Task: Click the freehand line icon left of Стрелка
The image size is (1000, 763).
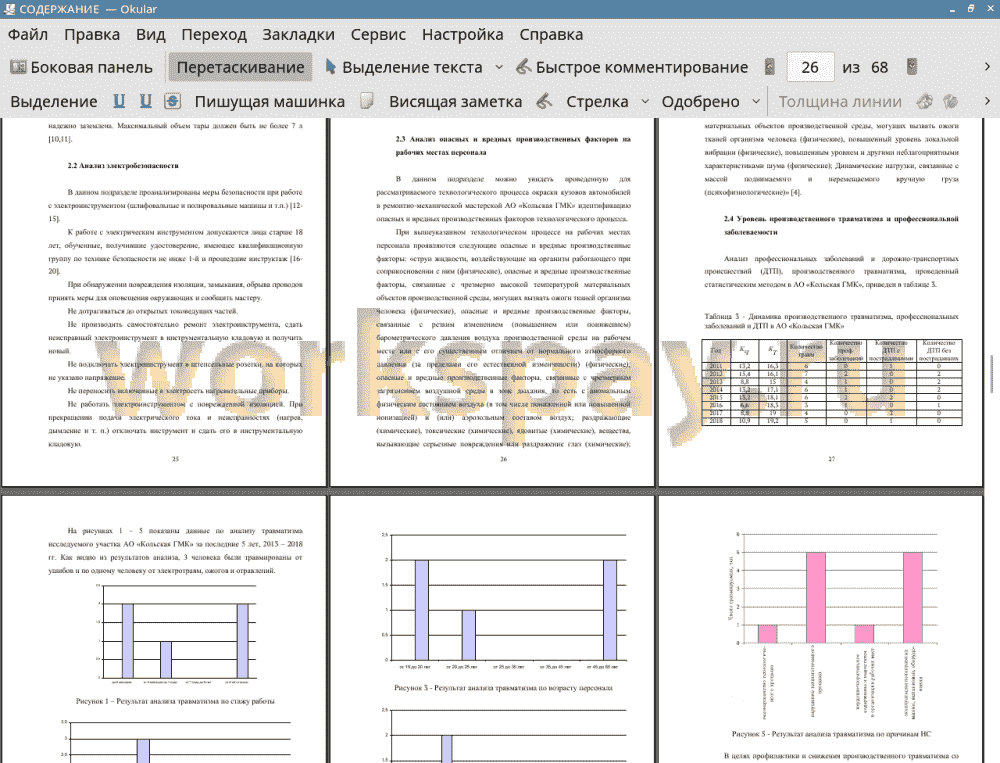Action: [x=544, y=101]
